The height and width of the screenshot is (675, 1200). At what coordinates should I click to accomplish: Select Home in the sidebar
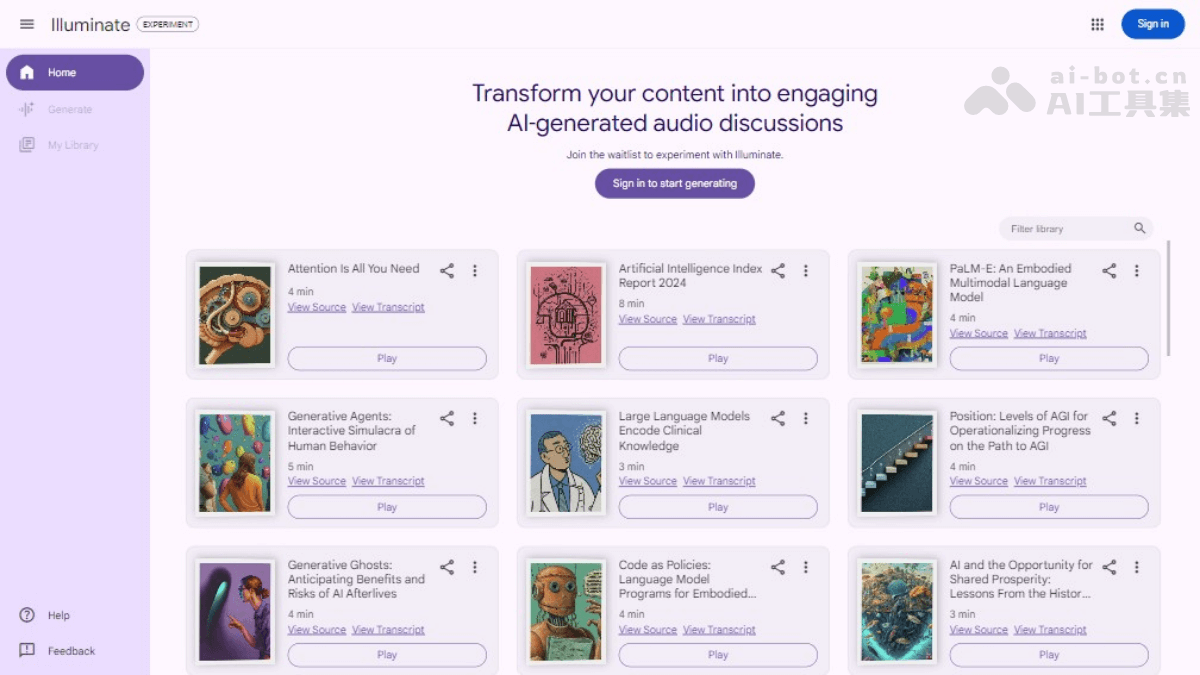75,73
